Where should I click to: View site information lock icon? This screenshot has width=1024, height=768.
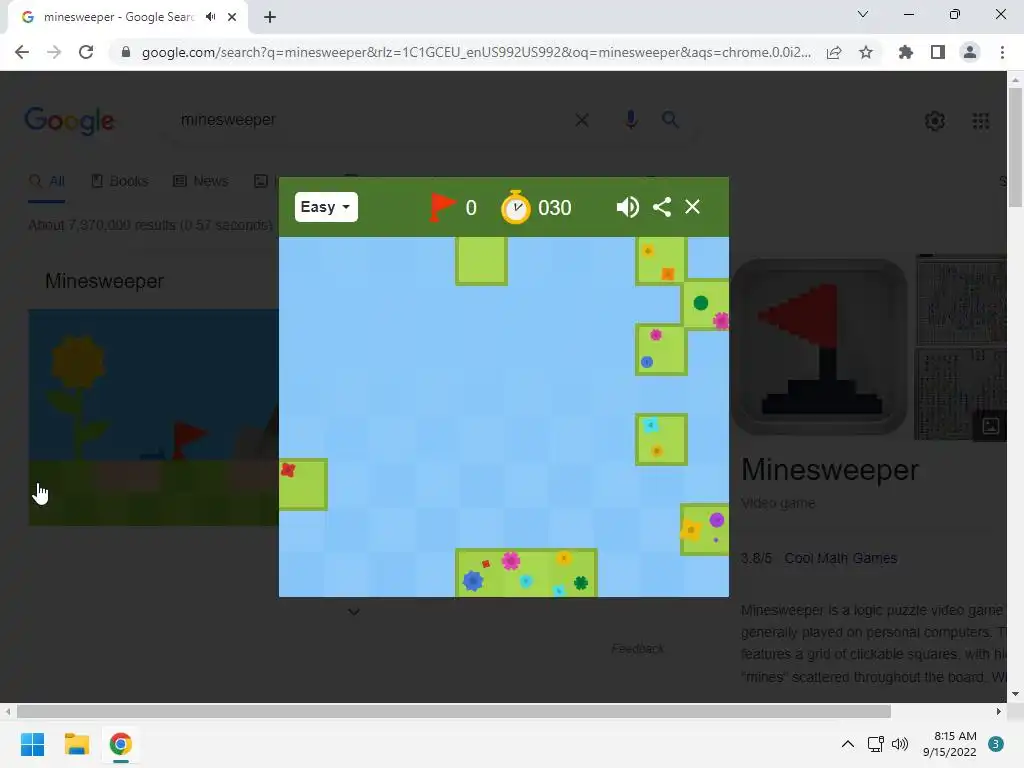click(125, 52)
